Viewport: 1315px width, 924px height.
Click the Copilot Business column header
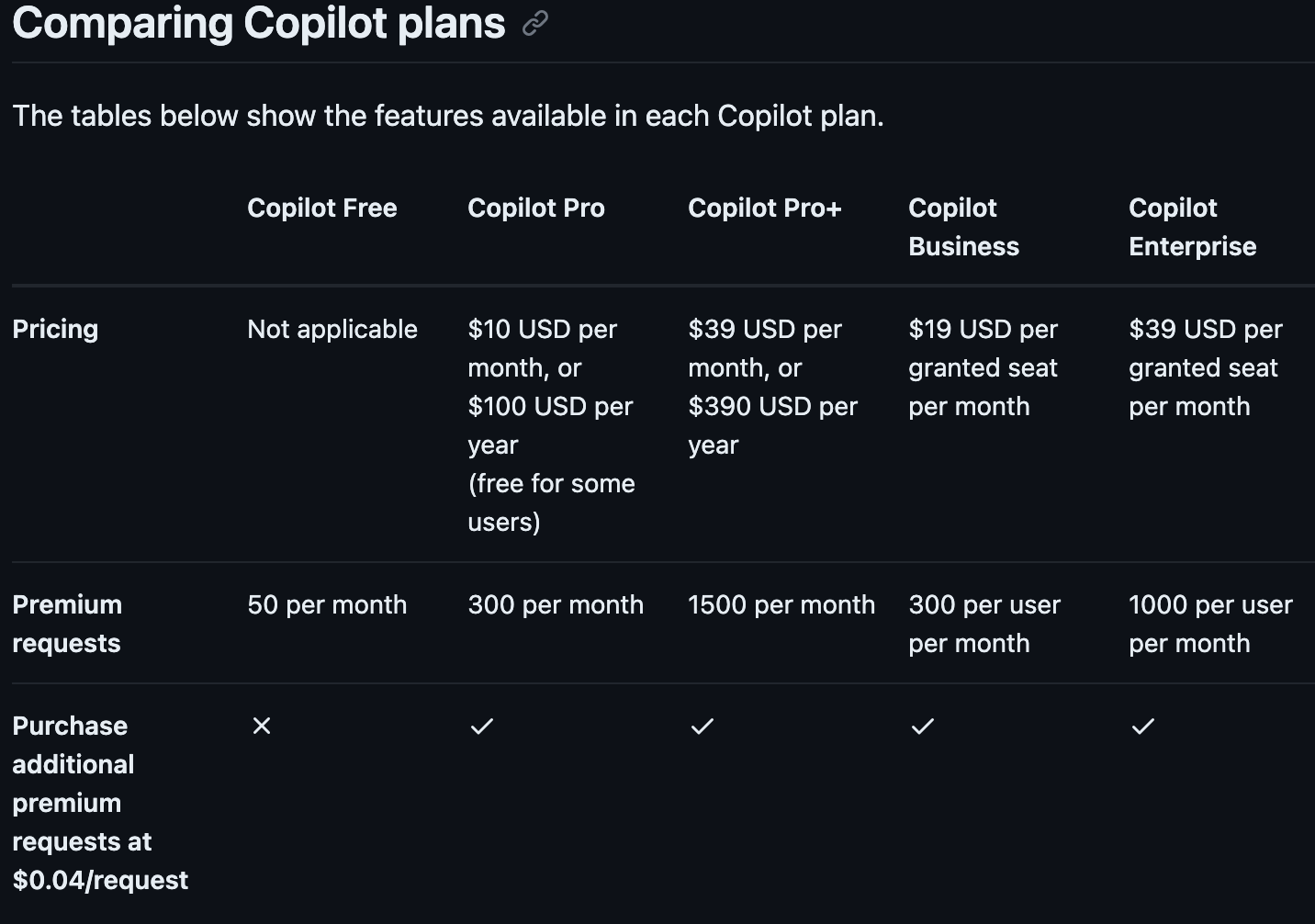coord(963,227)
